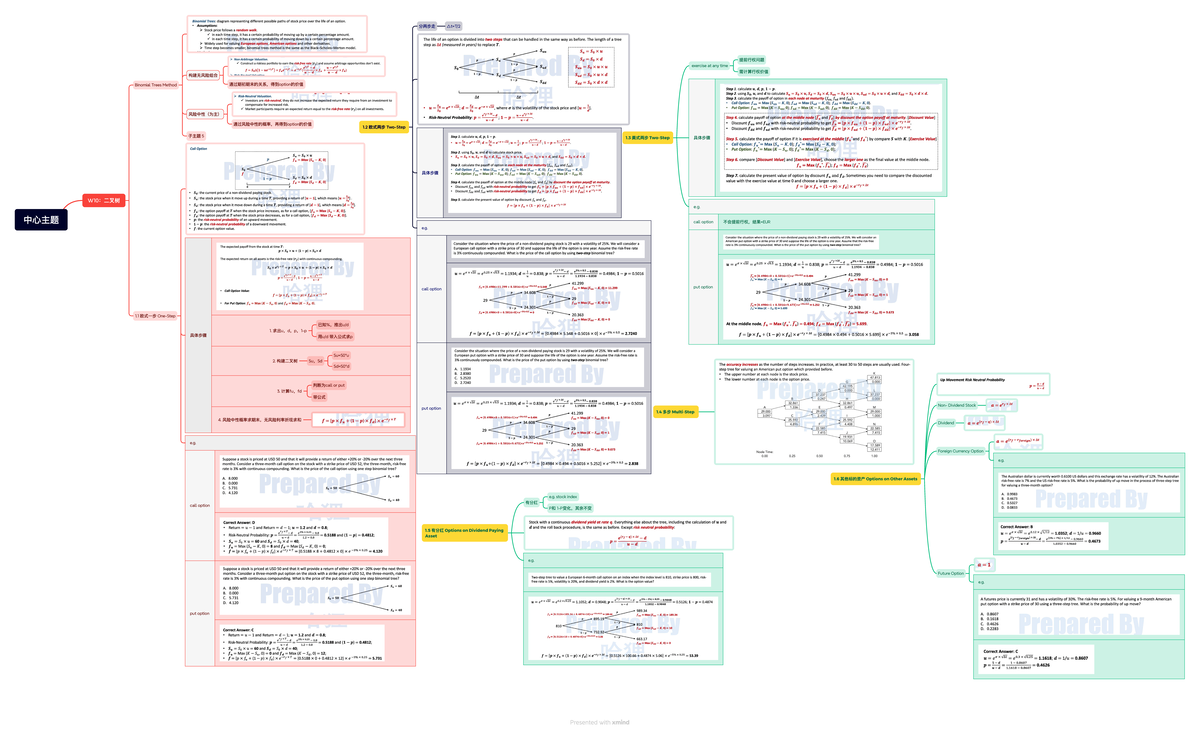Select the exercise at any time node
The width and height of the screenshot is (1200, 731).
pos(709,66)
